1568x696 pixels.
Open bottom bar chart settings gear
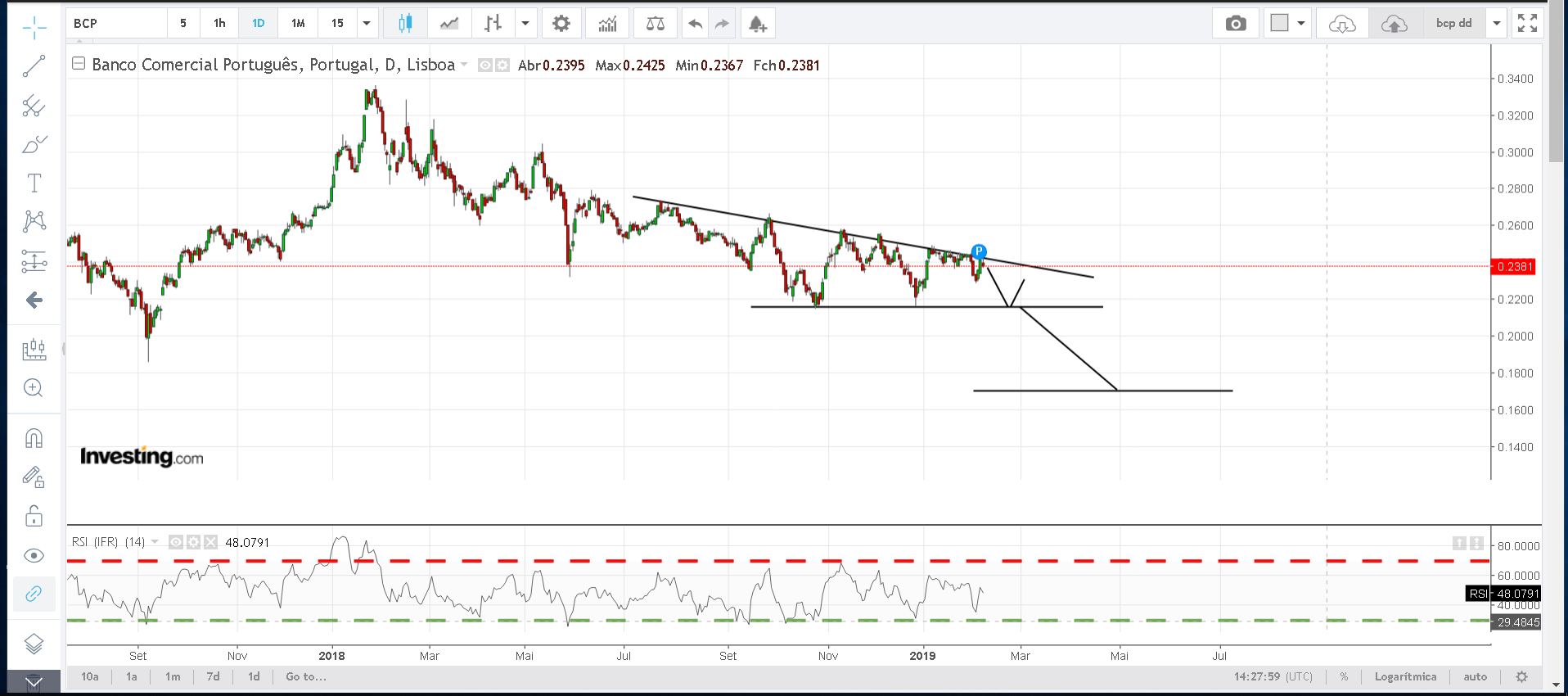[x=1521, y=677]
